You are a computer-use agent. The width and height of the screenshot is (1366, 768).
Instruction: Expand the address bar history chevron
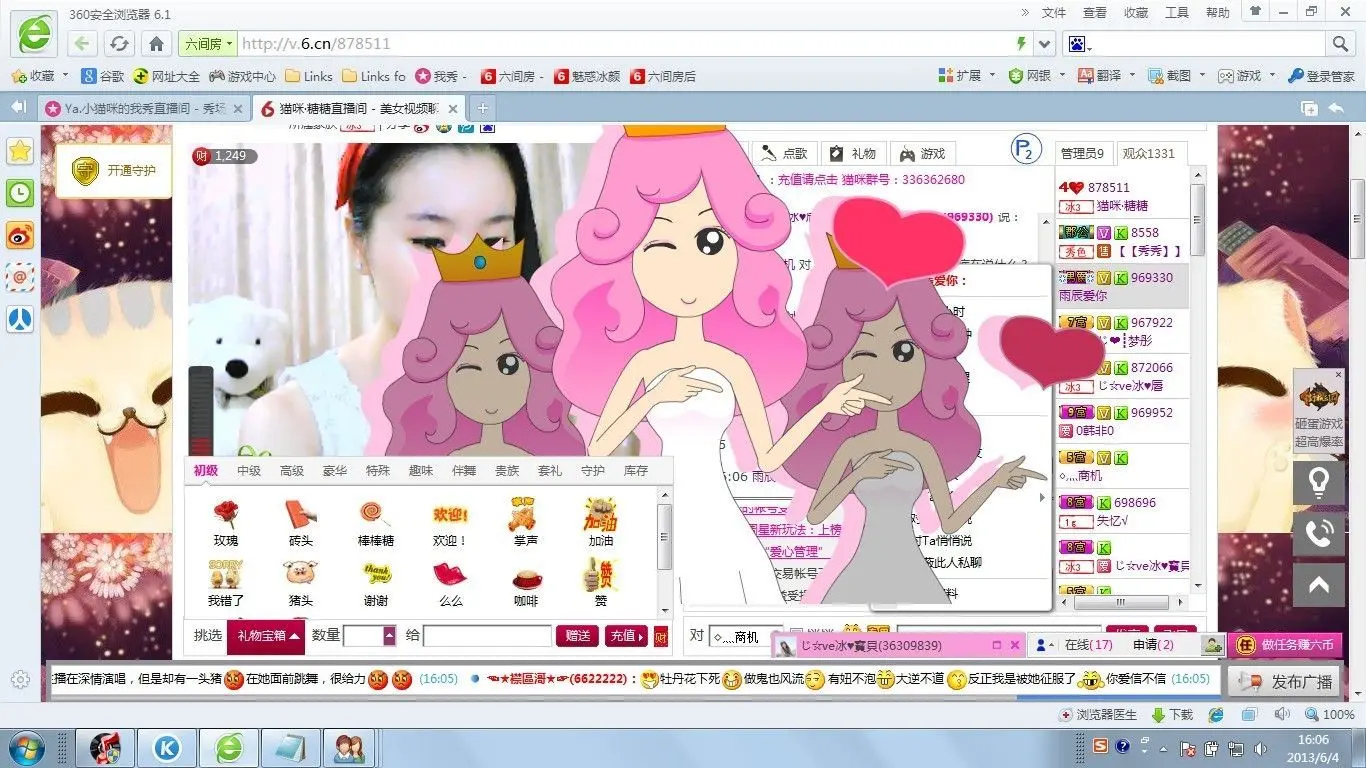pyautogui.click(x=1044, y=44)
